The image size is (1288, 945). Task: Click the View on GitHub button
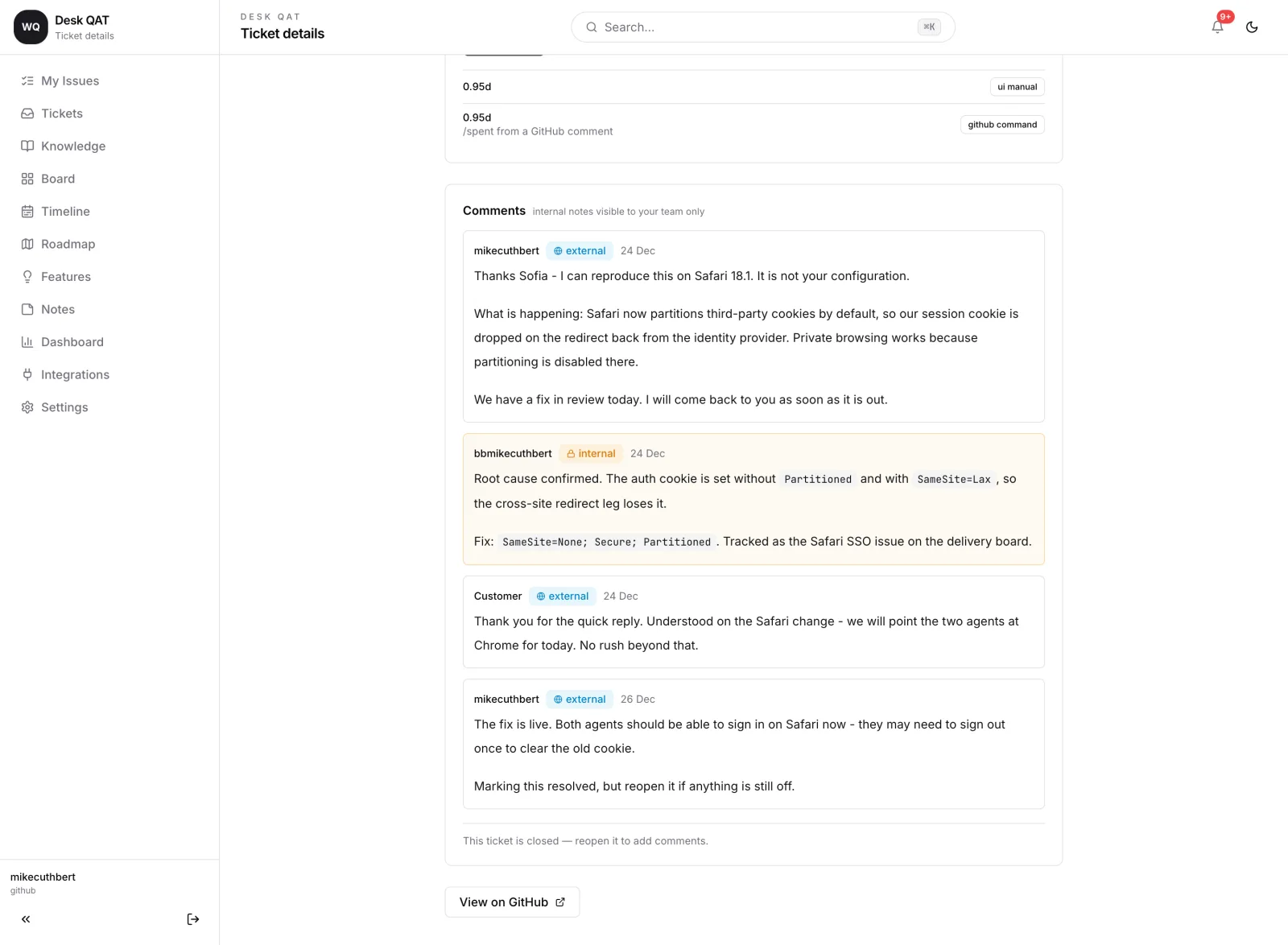point(512,902)
